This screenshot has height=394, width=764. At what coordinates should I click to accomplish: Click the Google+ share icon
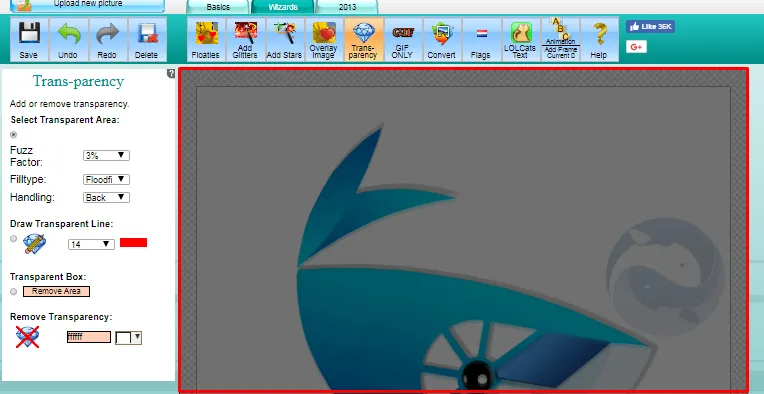coord(636,47)
